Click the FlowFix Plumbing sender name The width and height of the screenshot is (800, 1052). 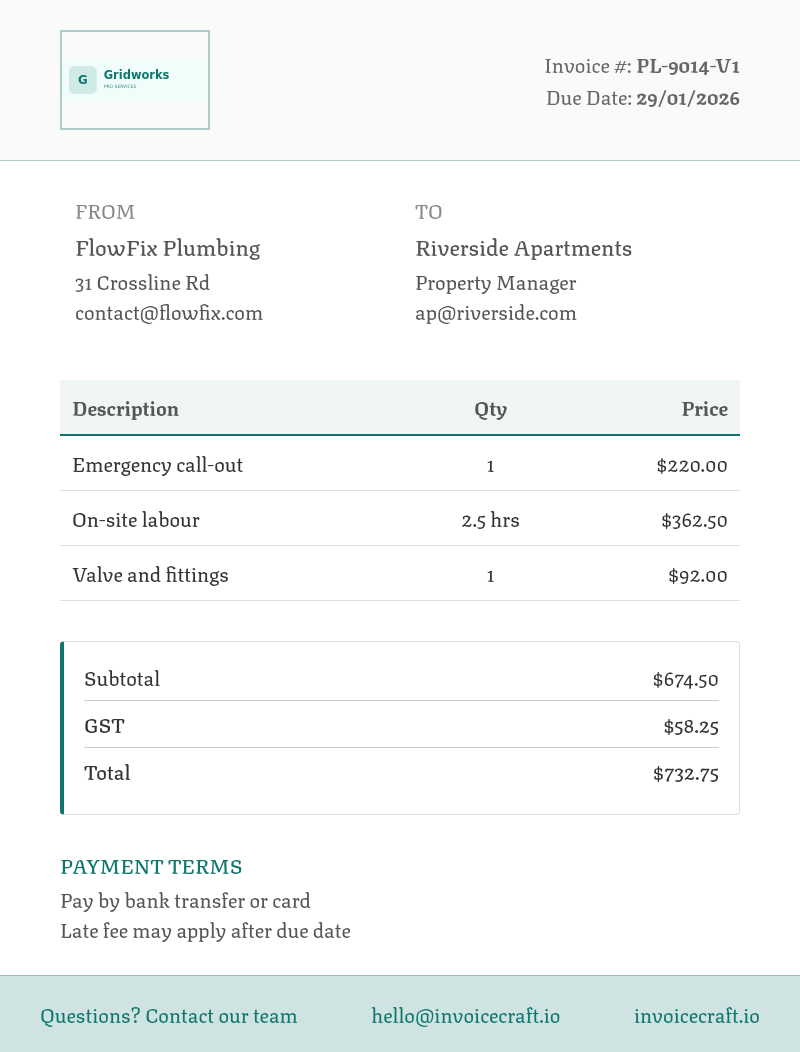(168, 248)
